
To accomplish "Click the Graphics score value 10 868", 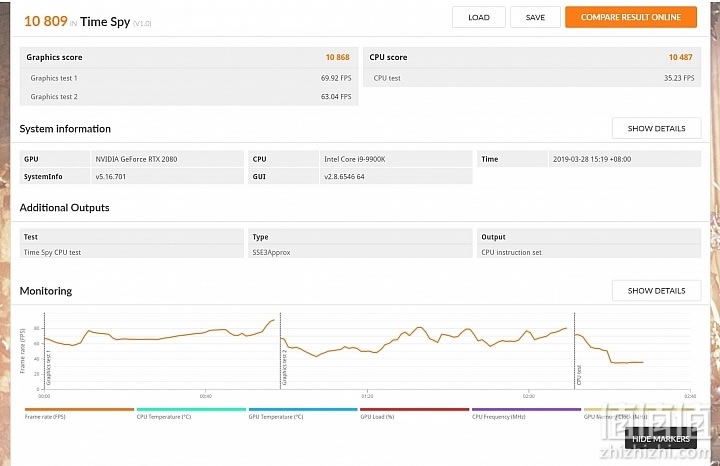I will click(x=338, y=57).
